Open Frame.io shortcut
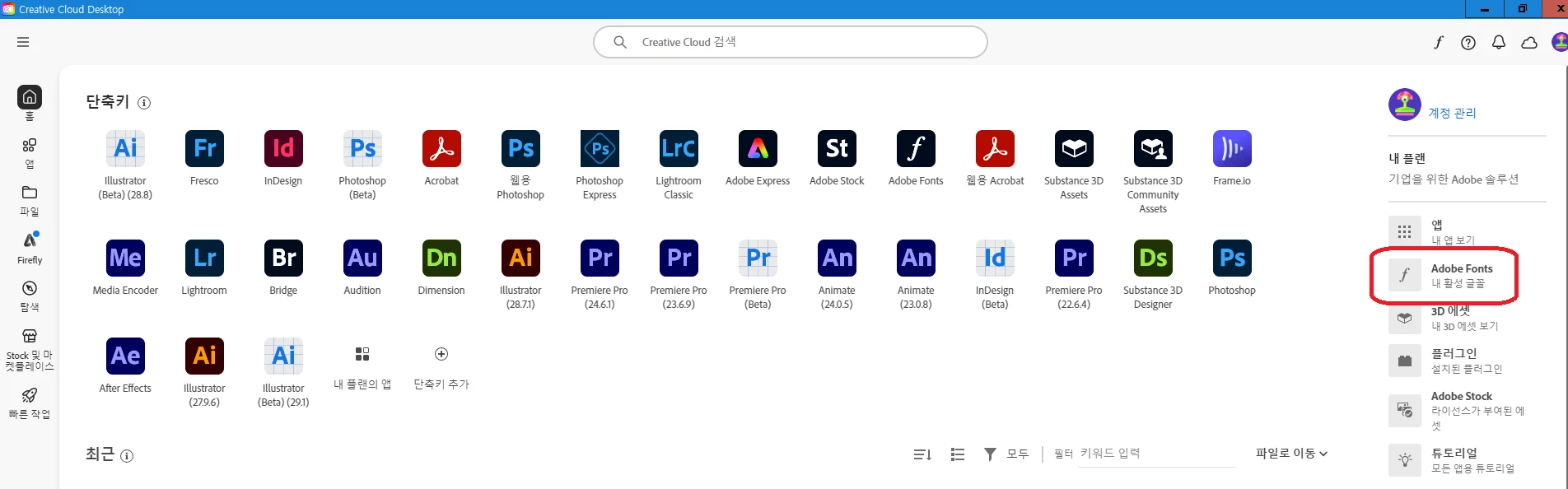Viewport: 1568px width, 489px height. click(1232, 148)
